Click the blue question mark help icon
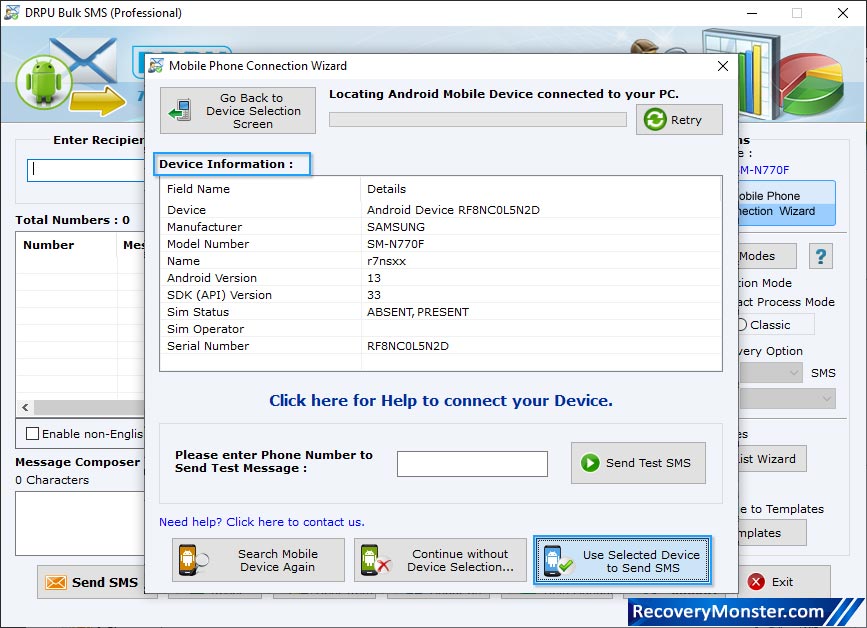 pos(820,256)
